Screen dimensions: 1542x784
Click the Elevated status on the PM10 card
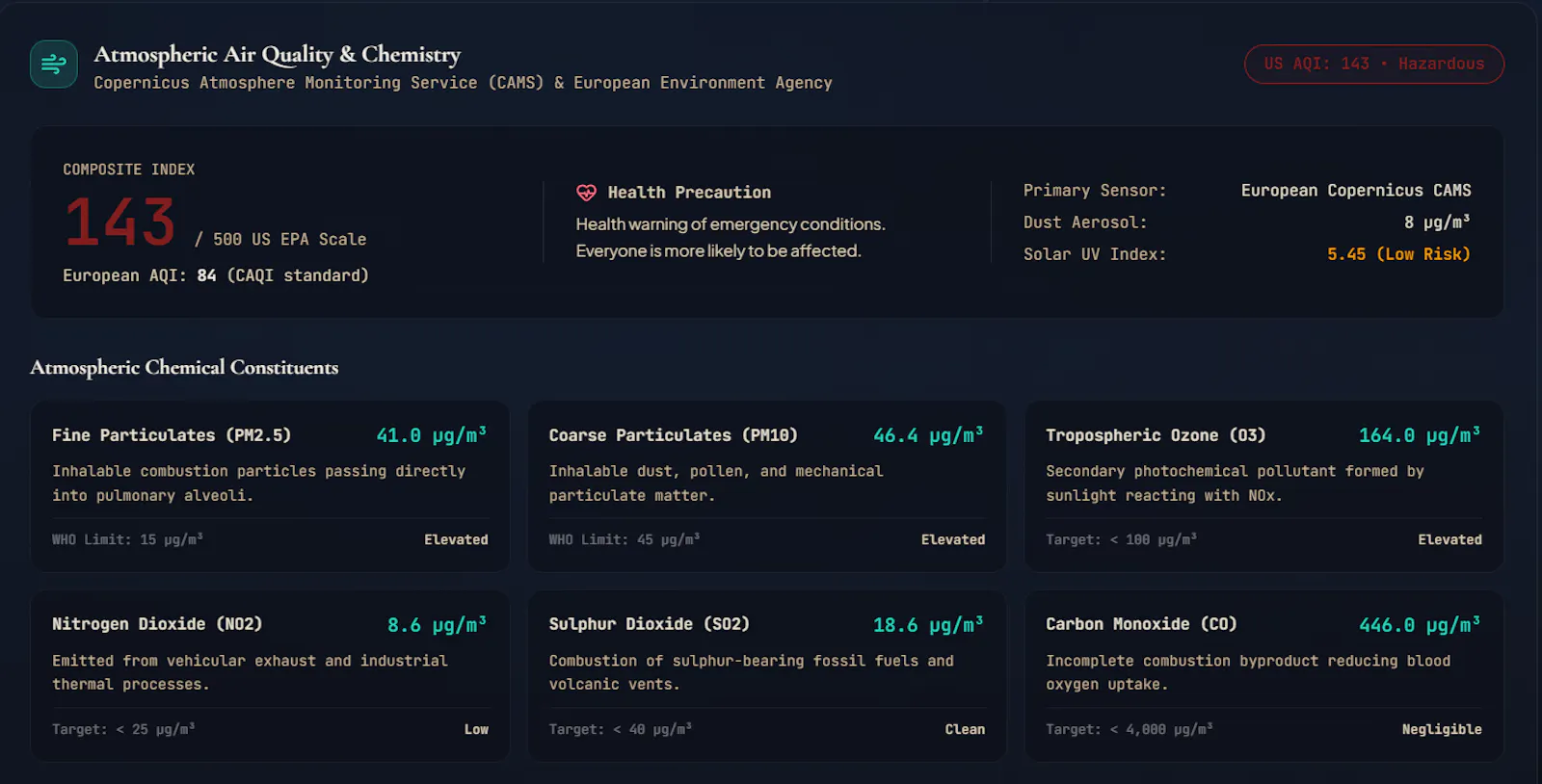pos(953,539)
